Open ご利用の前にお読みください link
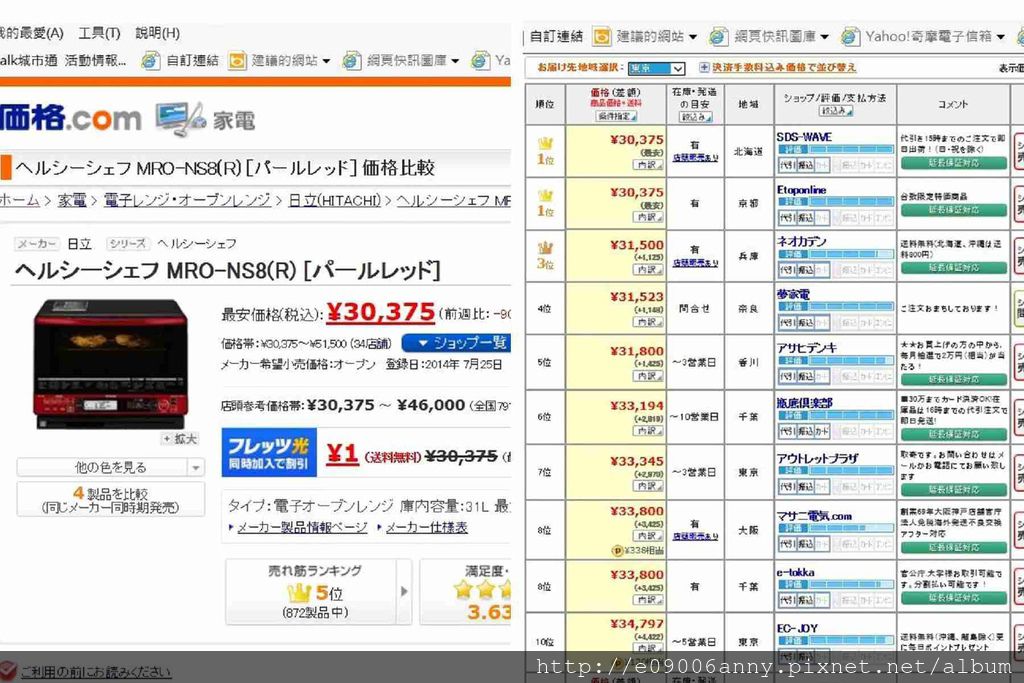 95,671
